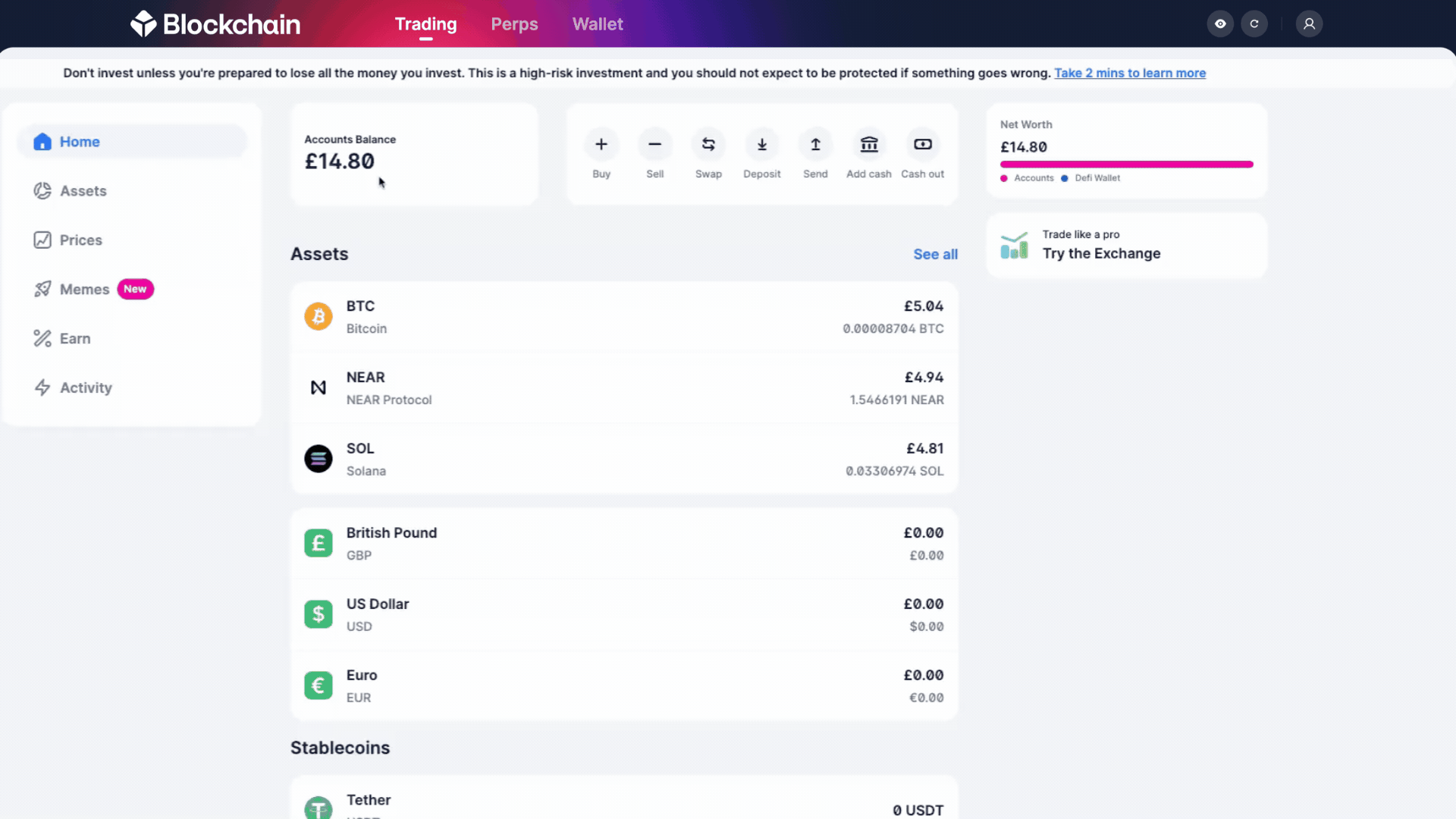Click the pink Net Worth allocation bar

click(1127, 164)
